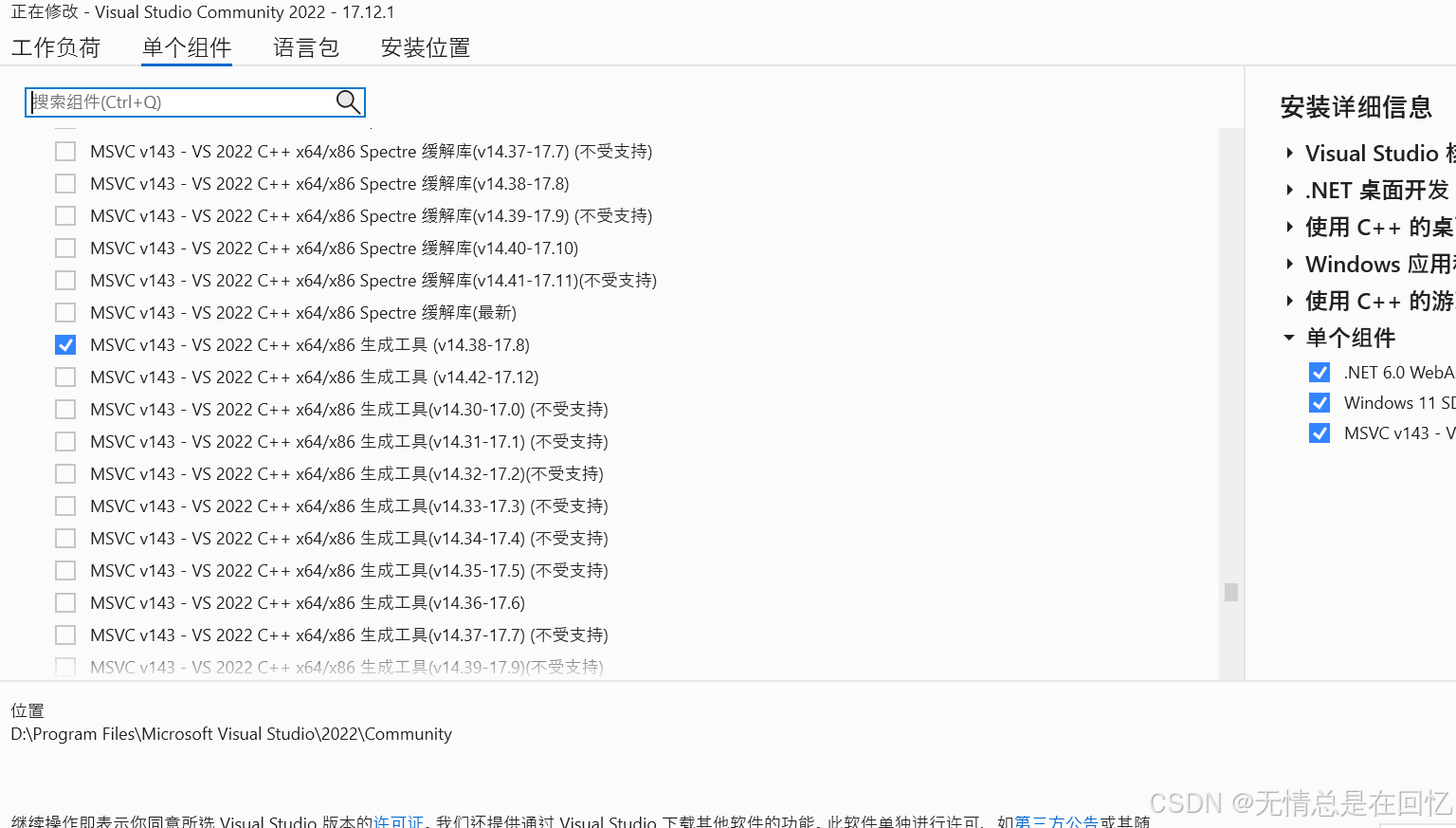Viewport: 1456px width, 828px height.
Task: Click the component list scrollbar thumb
Action: click(1231, 592)
